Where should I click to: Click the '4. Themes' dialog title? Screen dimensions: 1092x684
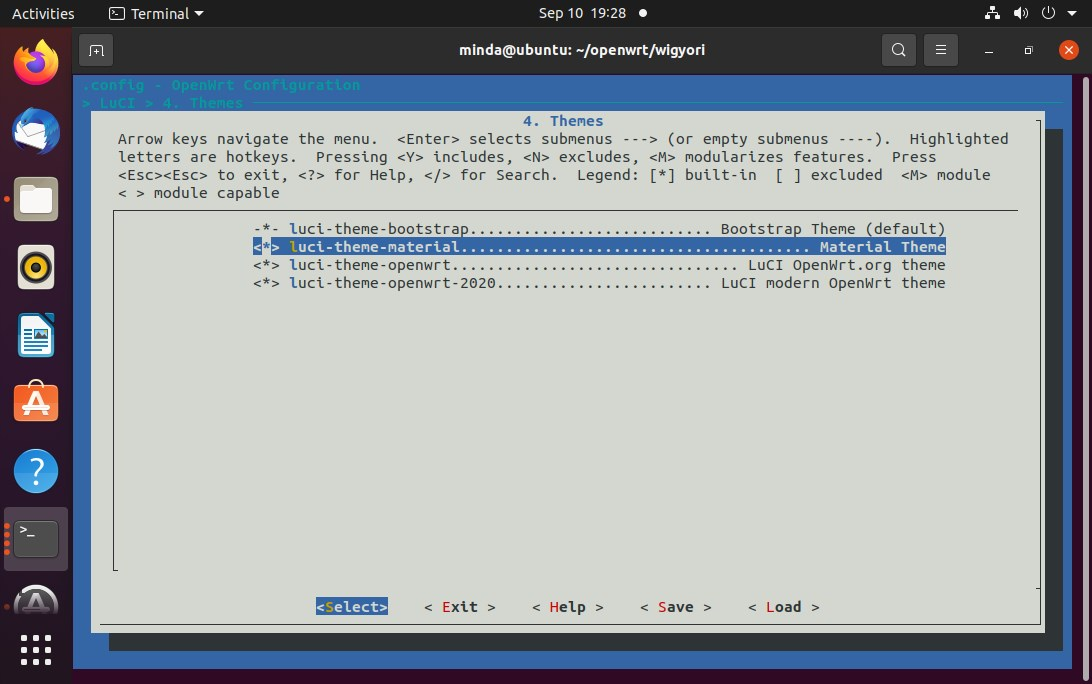pyautogui.click(x=563, y=121)
